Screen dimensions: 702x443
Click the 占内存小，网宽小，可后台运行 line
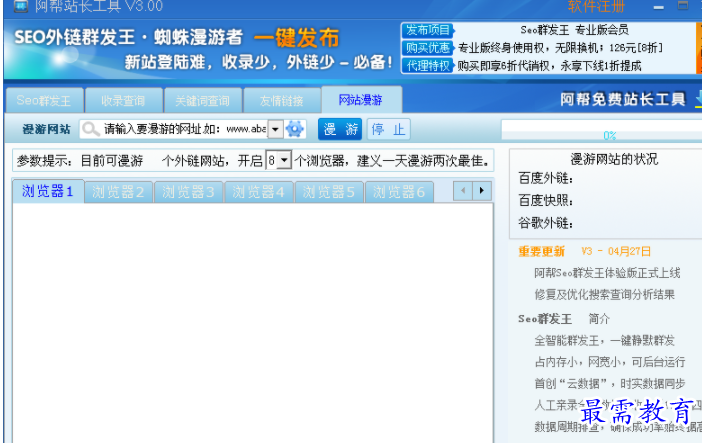point(610,361)
